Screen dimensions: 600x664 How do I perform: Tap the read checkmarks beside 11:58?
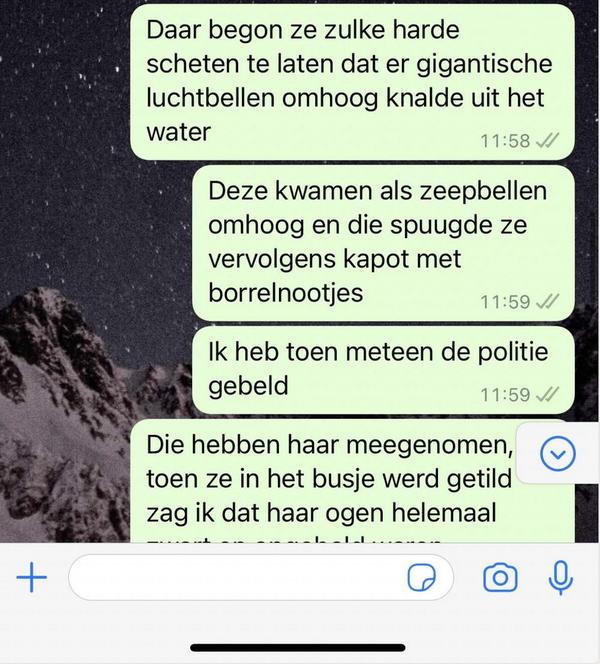tap(547, 140)
